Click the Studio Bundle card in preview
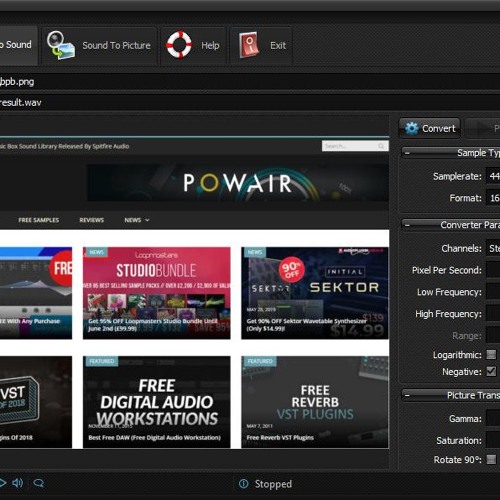500x500 pixels. point(156,293)
